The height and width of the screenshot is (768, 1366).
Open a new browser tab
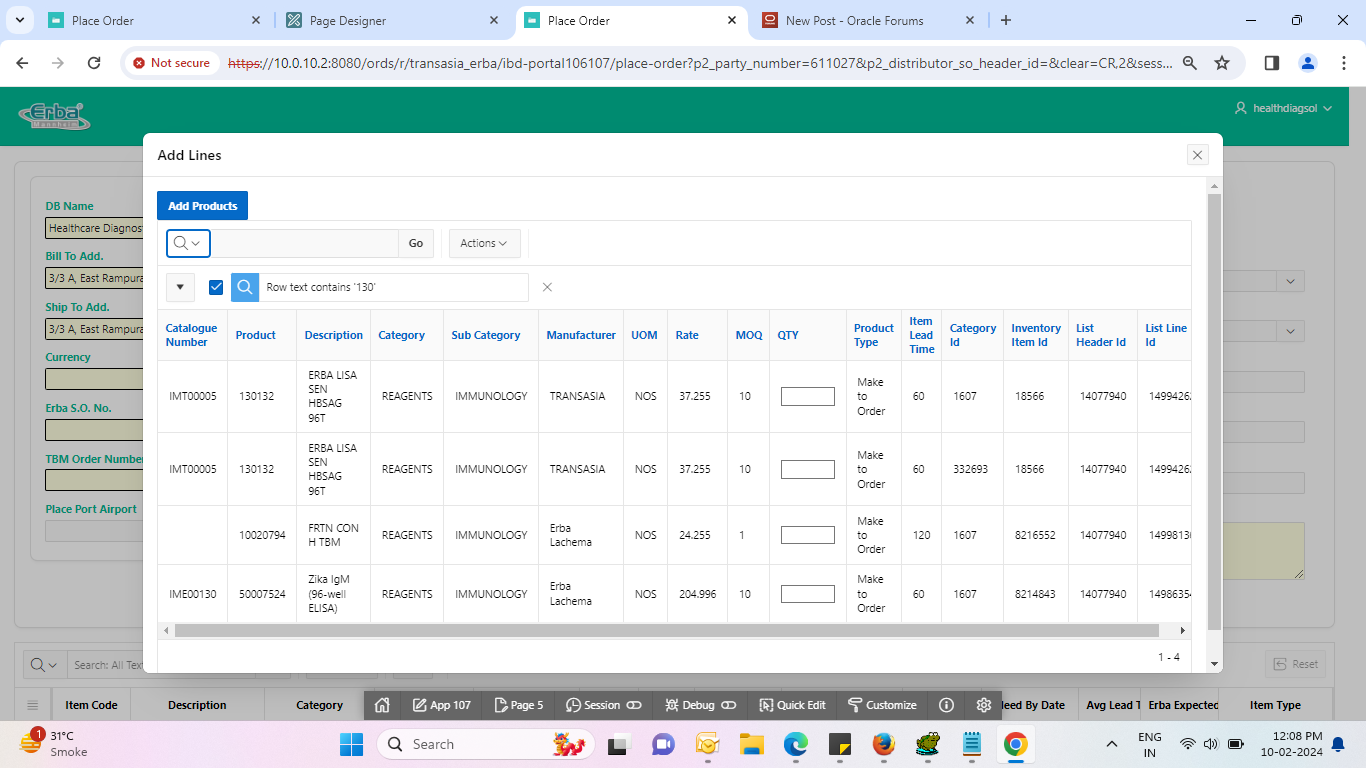pos(1006,20)
